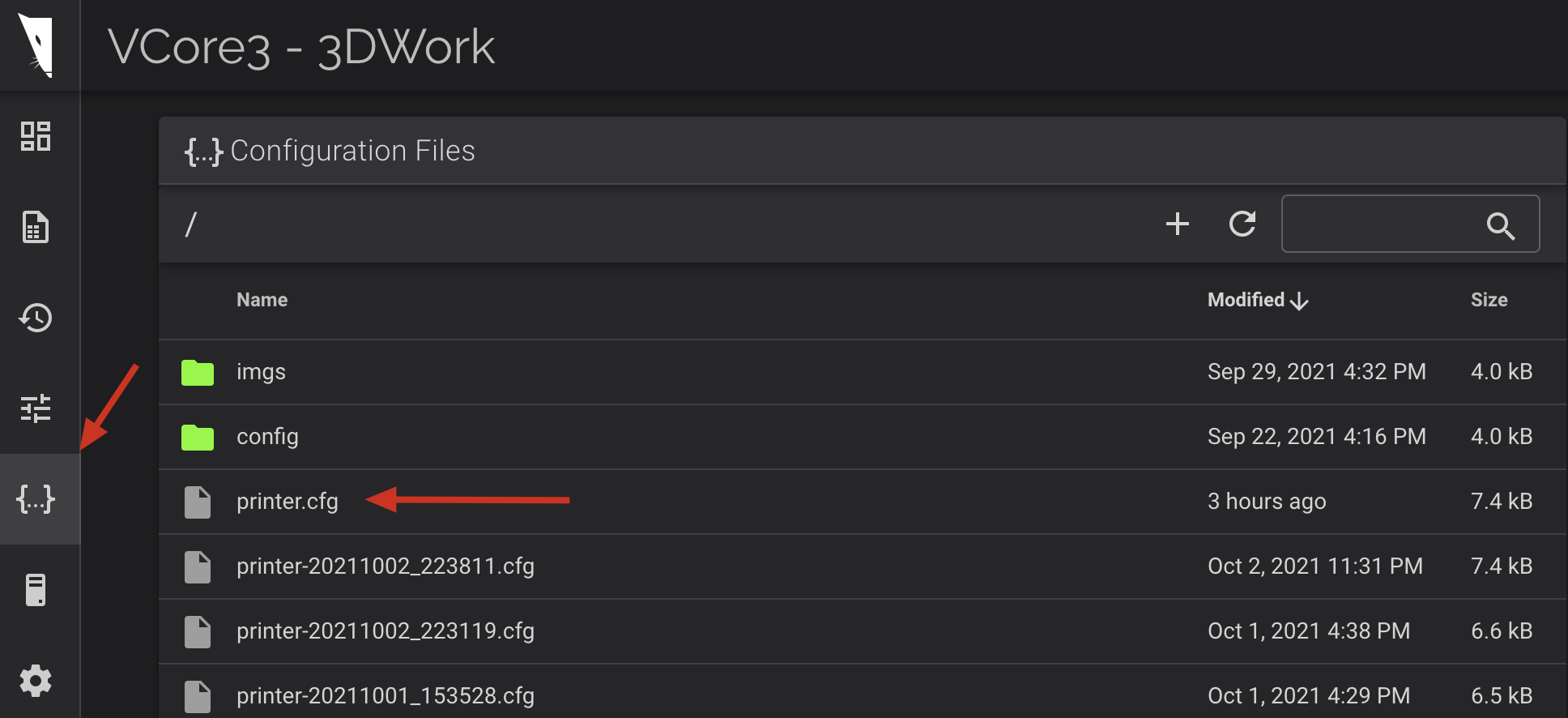
Task: Open printer-20211002_223811.cfg file
Action: (385, 566)
